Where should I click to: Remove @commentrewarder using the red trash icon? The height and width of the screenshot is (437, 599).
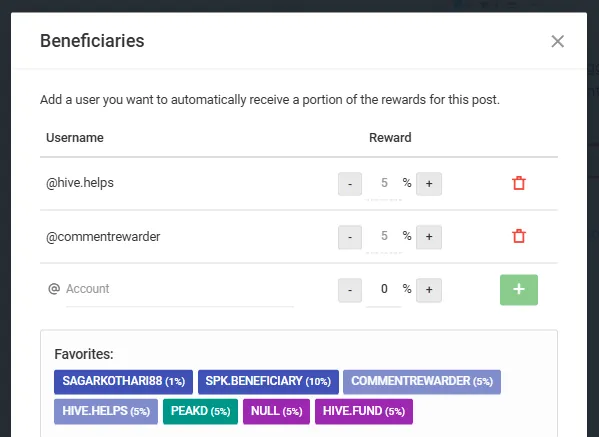[x=519, y=236]
